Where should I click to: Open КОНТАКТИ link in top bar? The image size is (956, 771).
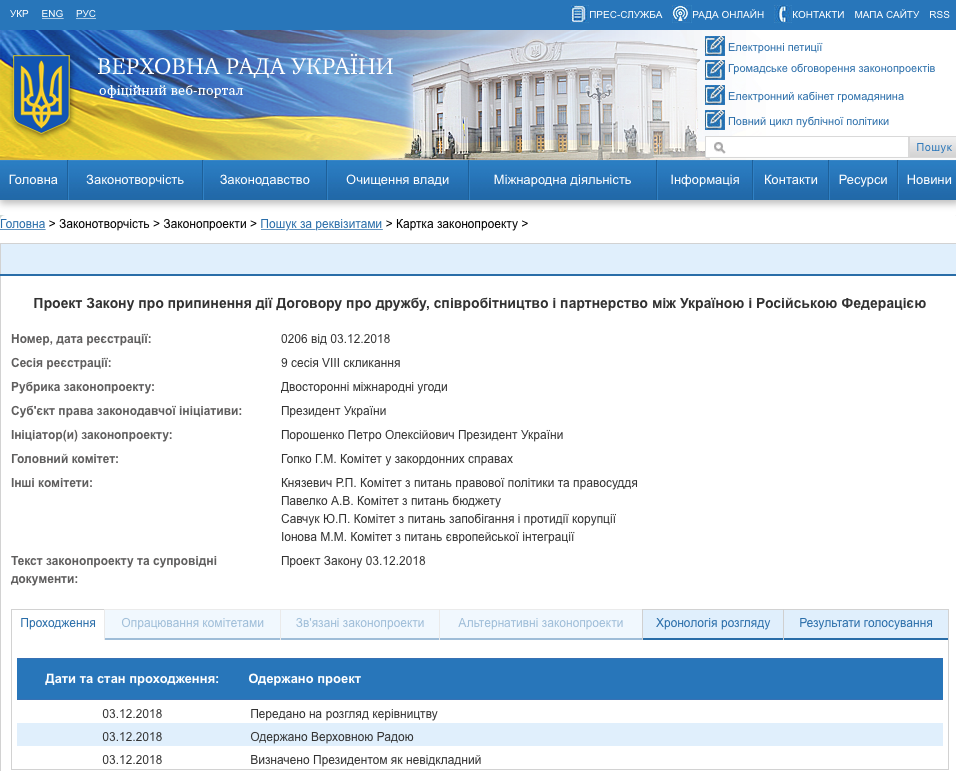tap(818, 14)
